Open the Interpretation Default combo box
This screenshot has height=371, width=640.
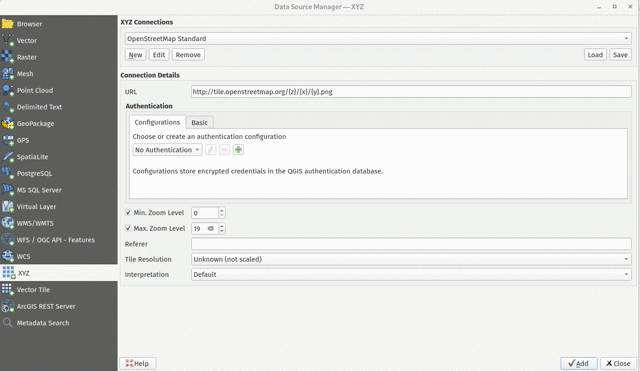[411, 274]
